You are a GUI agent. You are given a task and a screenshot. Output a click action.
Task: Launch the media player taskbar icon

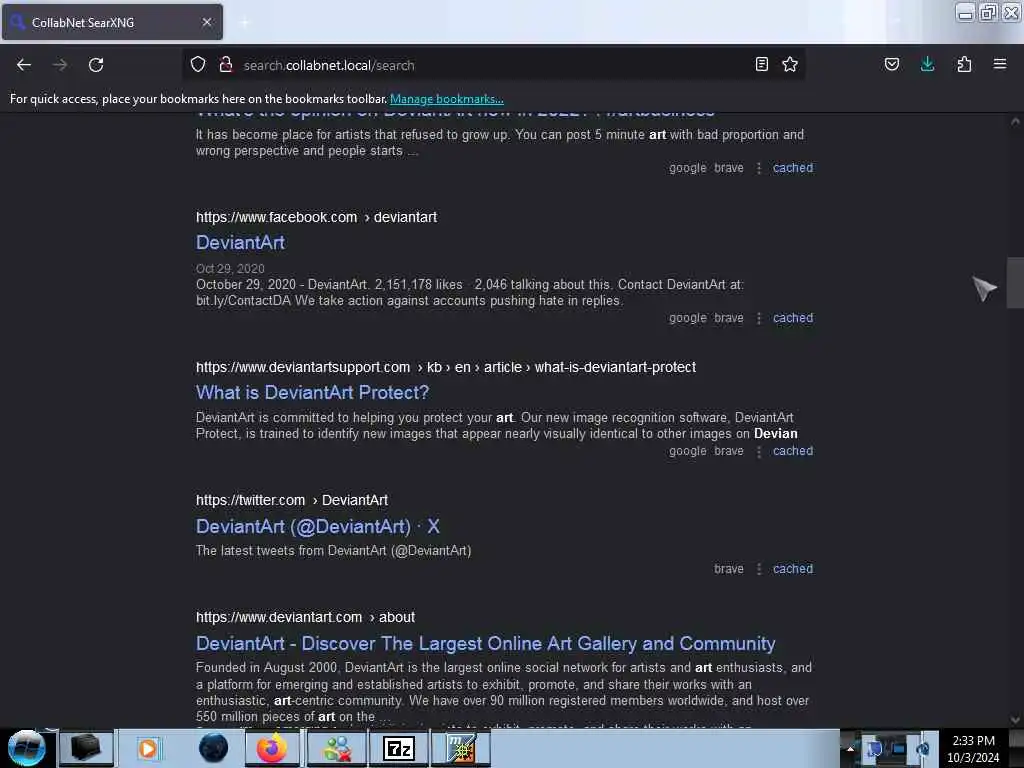pos(148,748)
